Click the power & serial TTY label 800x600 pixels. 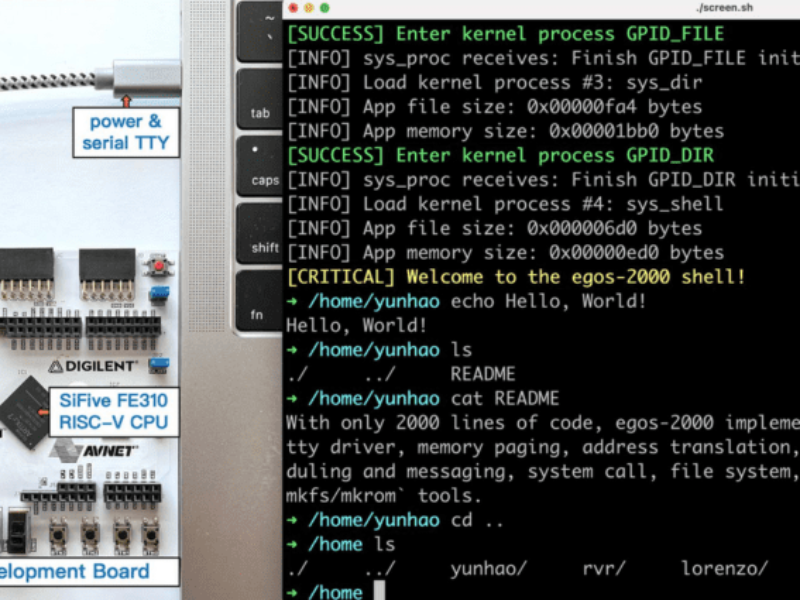click(127, 129)
